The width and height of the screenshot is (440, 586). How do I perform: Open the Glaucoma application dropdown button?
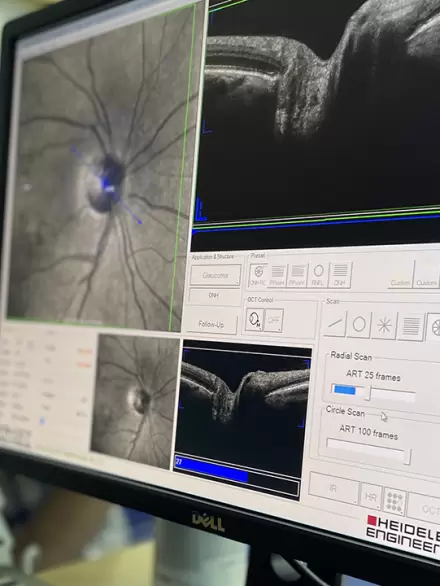pos(215,275)
